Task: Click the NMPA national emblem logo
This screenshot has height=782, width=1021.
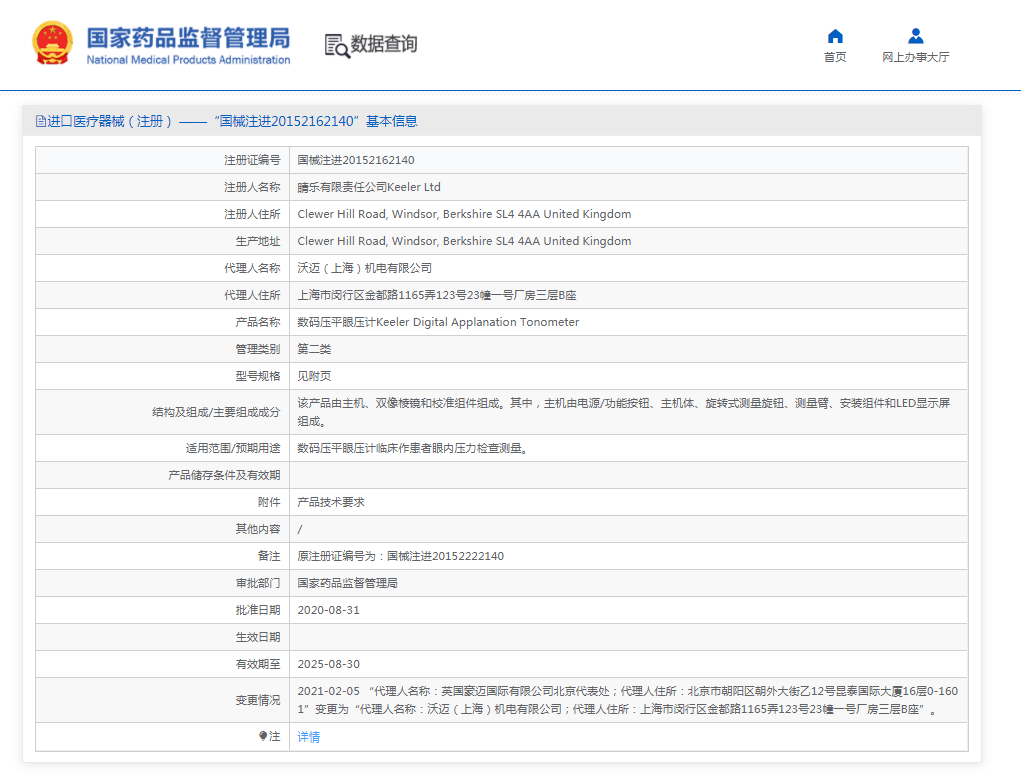Action: [50, 42]
